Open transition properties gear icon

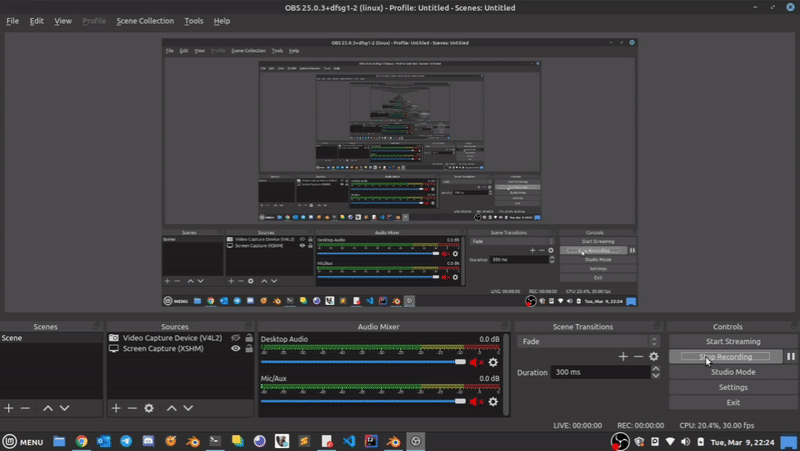[654, 357]
